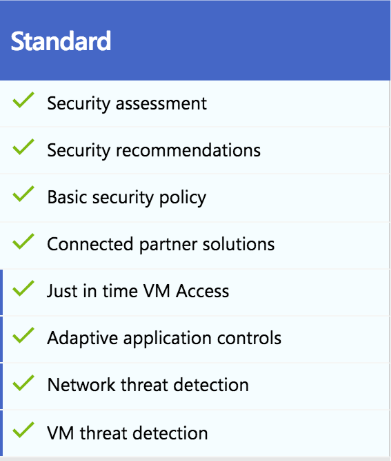The width and height of the screenshot is (391, 461).
Task: Click the Adaptive application controls checkmark icon
Action: click(x=23, y=335)
